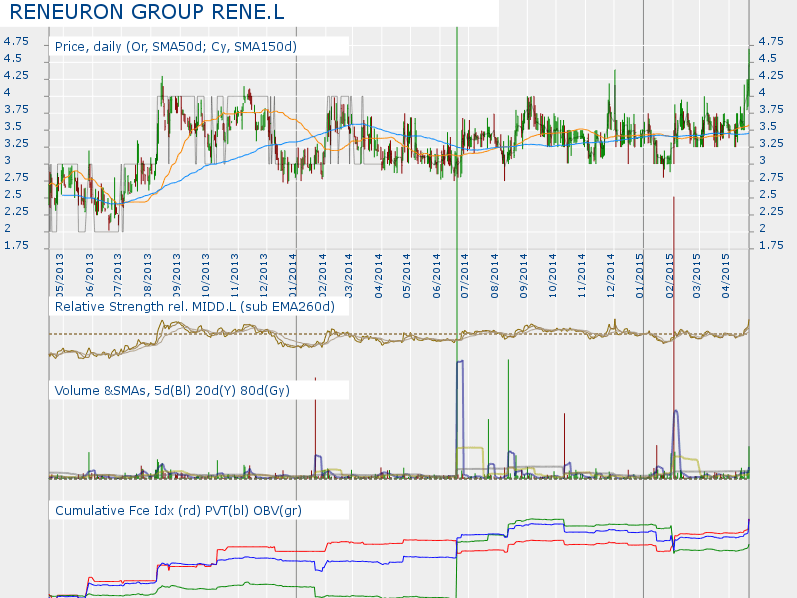Click the 09/2013 date axis label

(x=176, y=276)
